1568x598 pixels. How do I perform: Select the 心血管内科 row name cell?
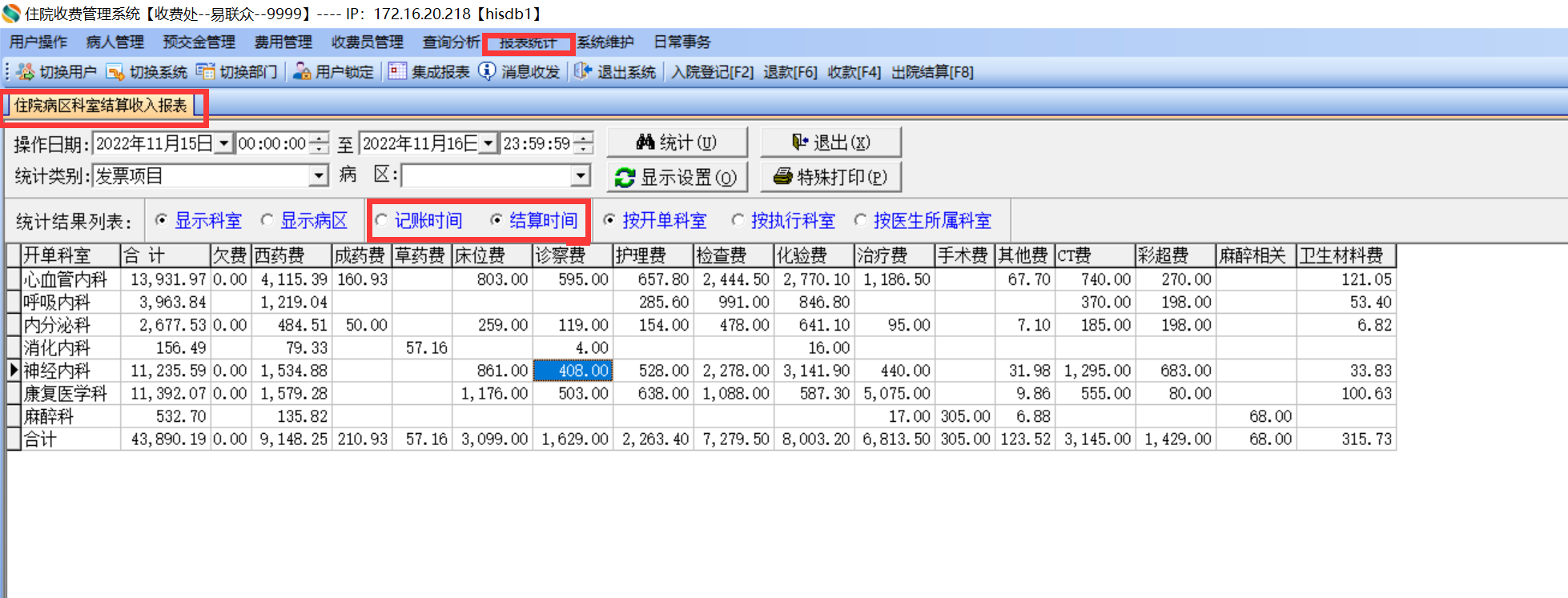70,279
